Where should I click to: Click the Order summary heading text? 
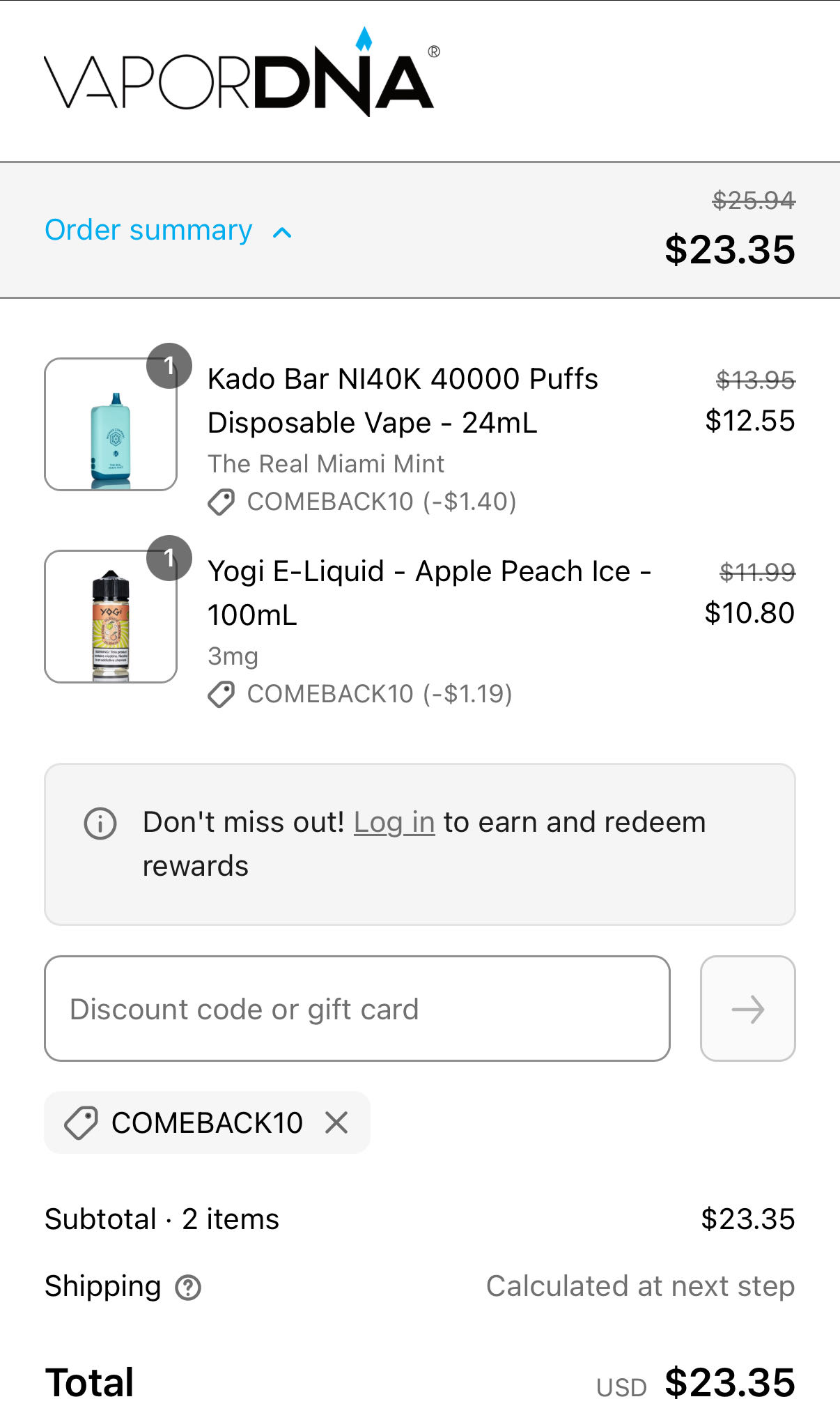tap(148, 230)
